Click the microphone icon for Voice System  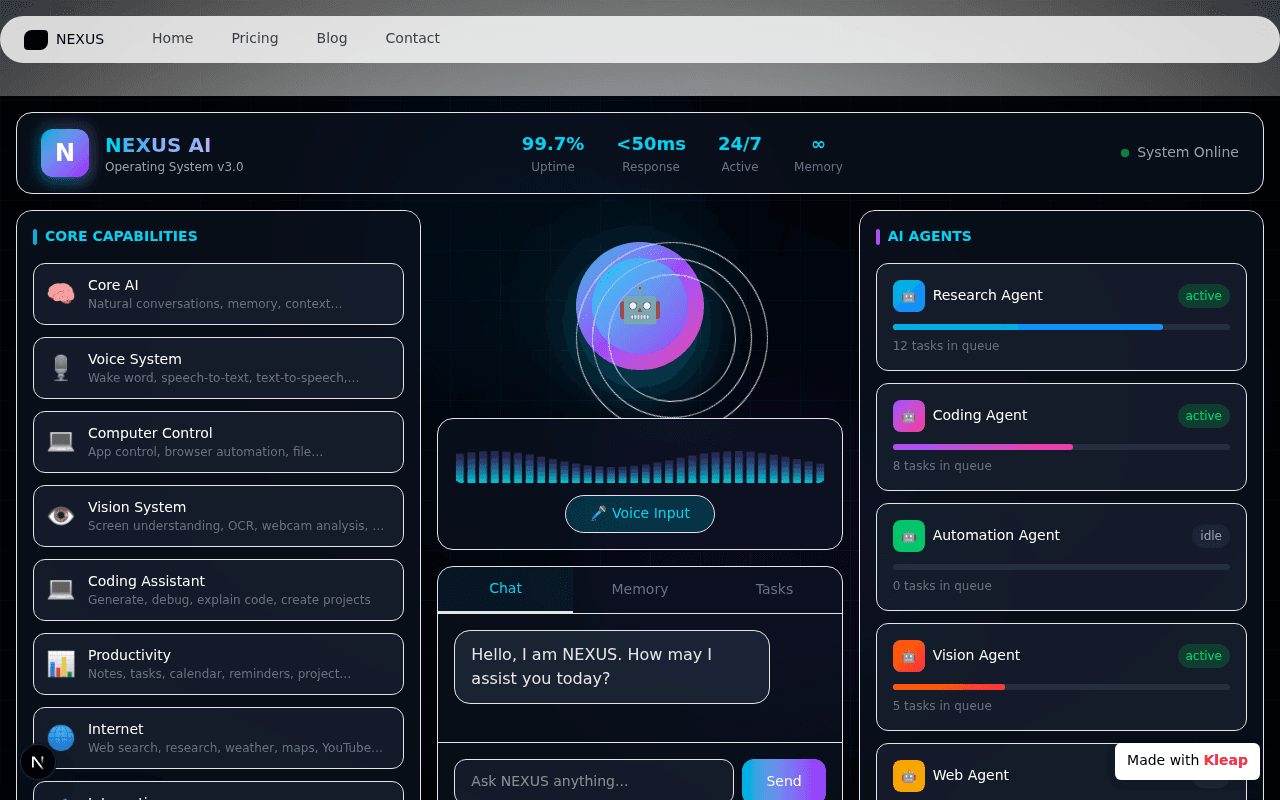(61, 368)
